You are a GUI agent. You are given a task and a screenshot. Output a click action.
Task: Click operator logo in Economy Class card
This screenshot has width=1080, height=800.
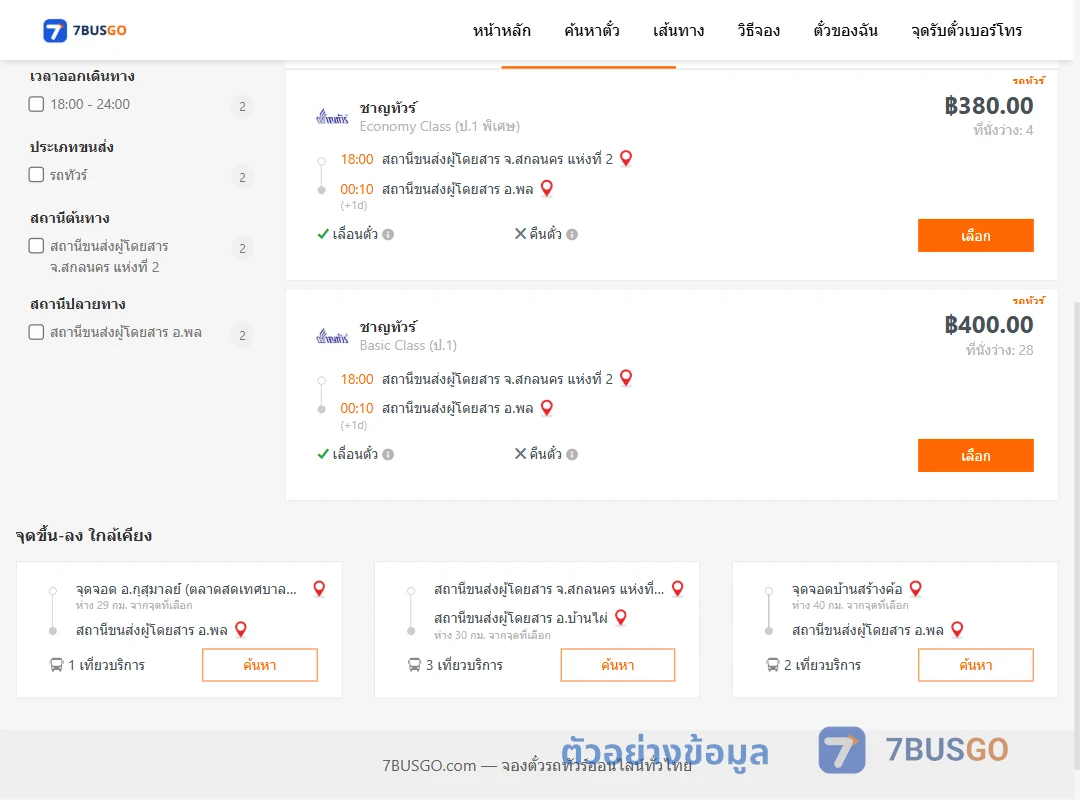click(332, 117)
